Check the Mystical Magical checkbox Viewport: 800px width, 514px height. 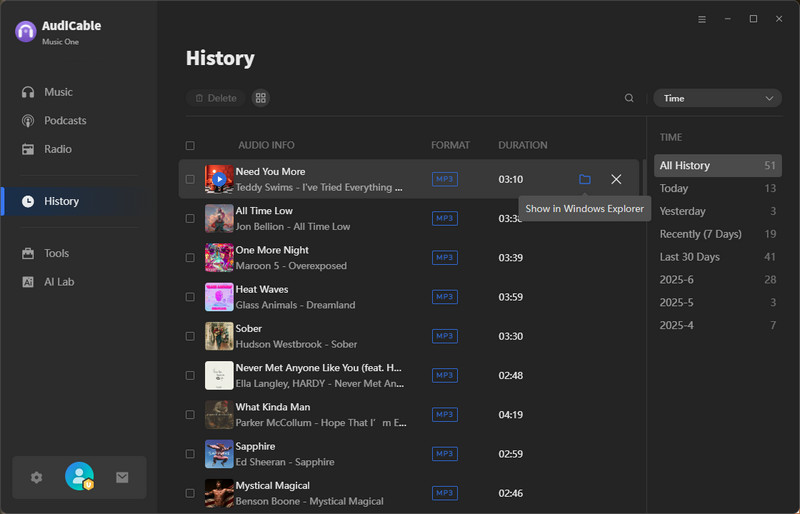pos(190,493)
